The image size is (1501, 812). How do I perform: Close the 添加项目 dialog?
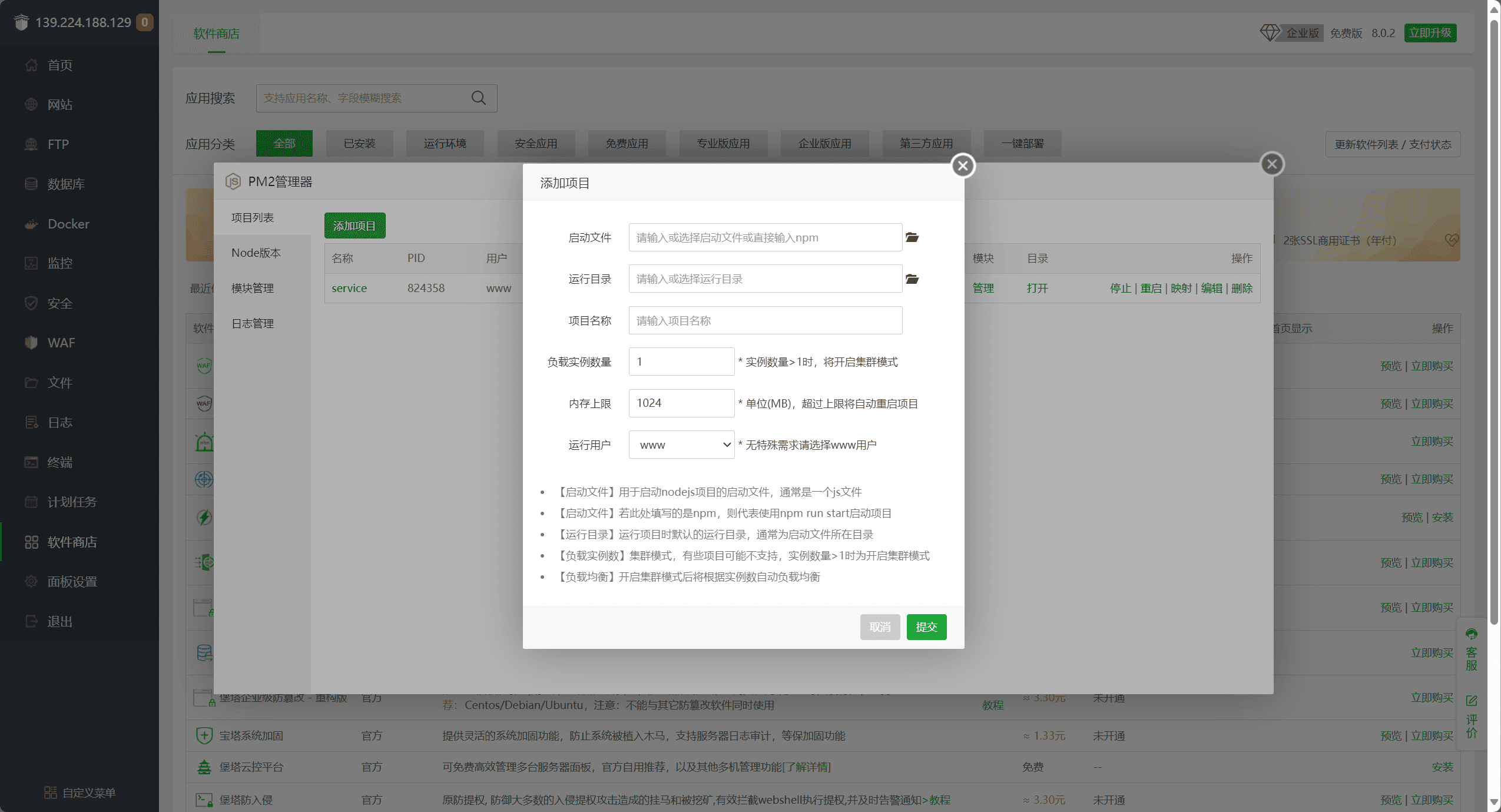963,166
